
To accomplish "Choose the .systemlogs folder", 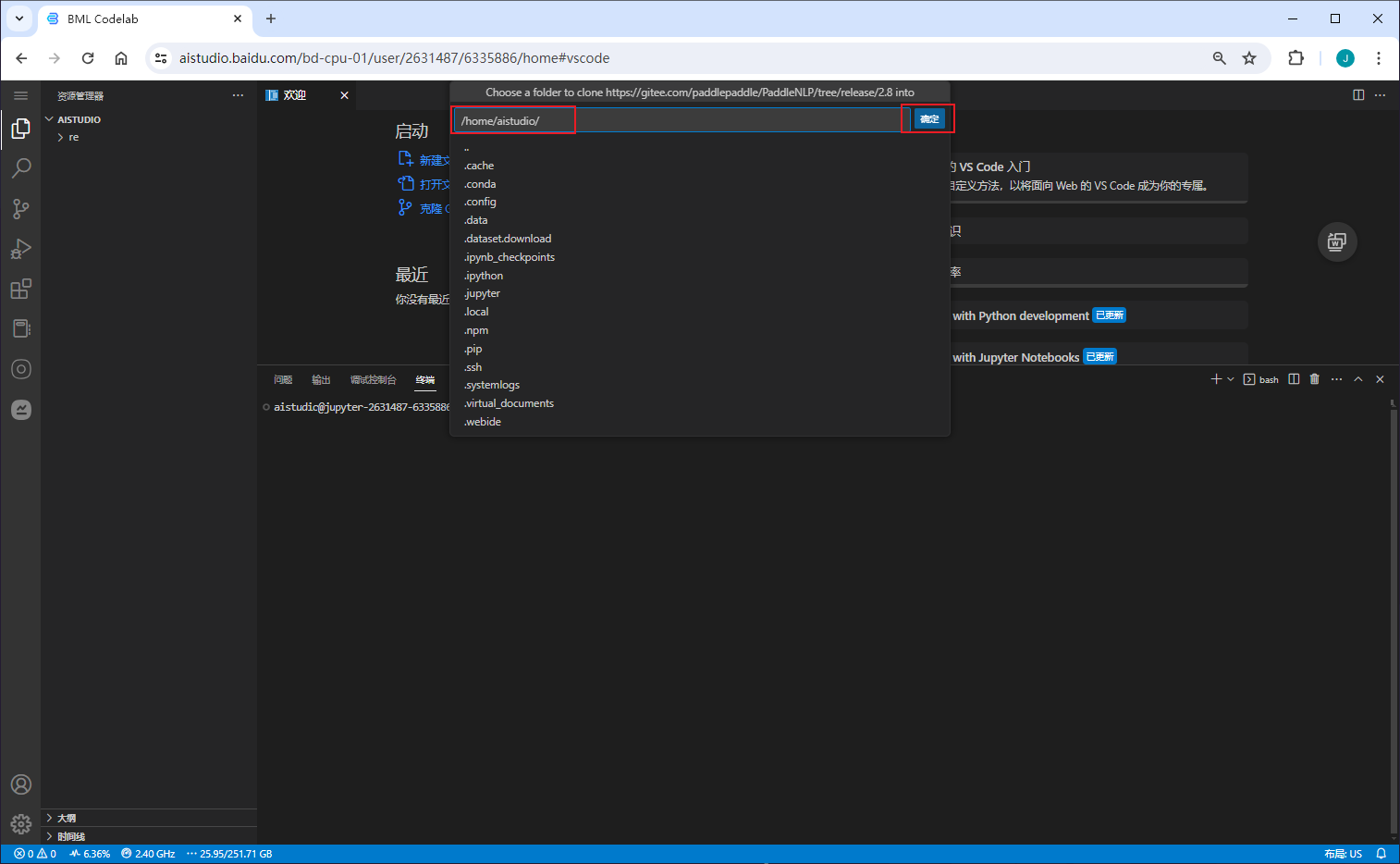I will tap(700, 385).
